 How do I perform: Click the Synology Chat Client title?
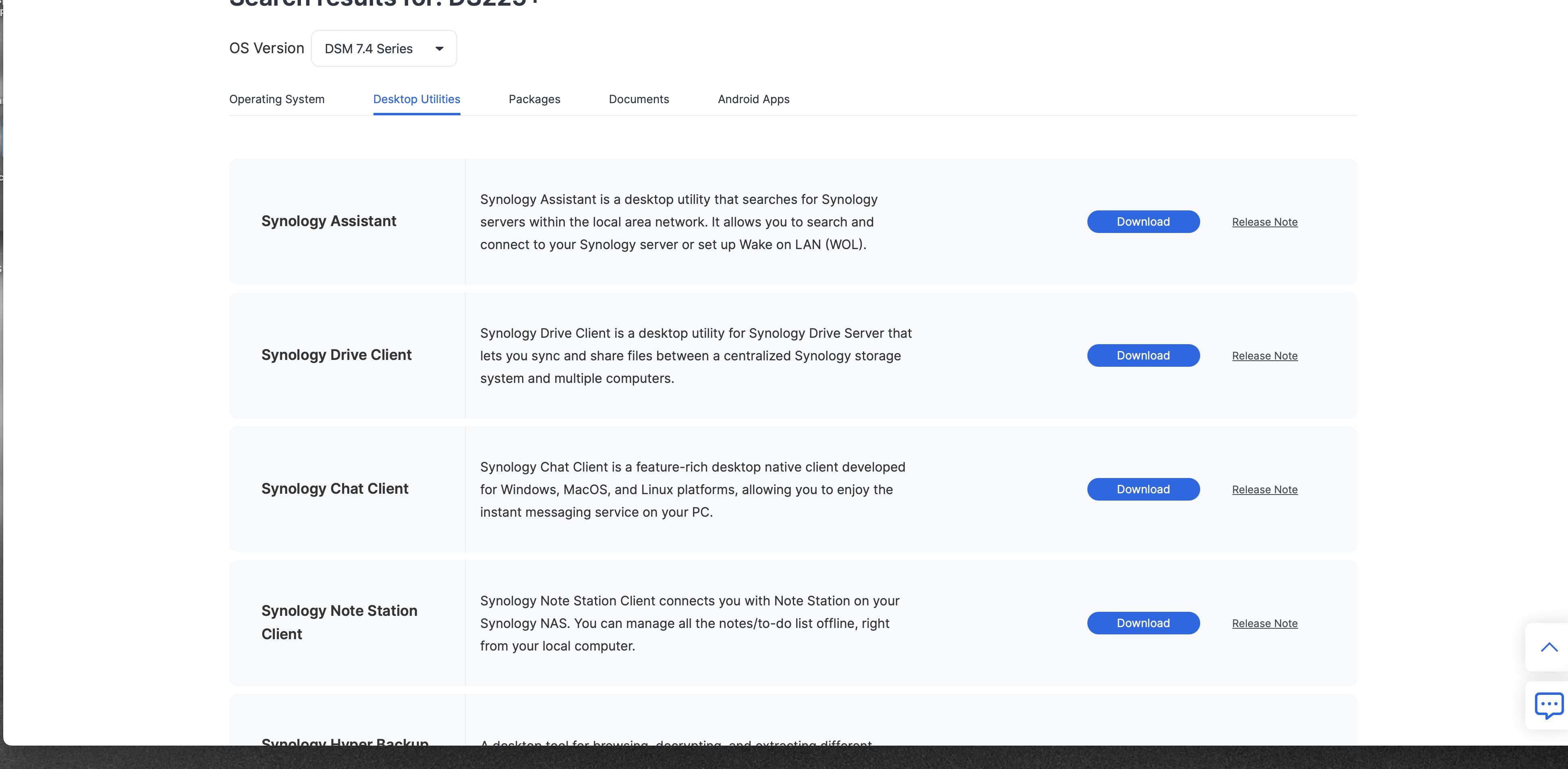(x=335, y=489)
